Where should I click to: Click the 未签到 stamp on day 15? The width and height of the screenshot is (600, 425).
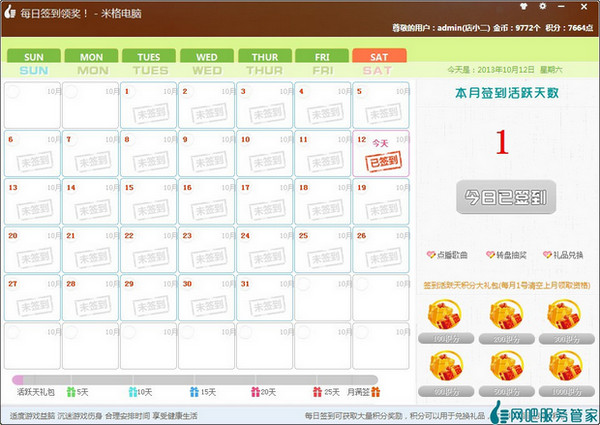click(x=151, y=210)
